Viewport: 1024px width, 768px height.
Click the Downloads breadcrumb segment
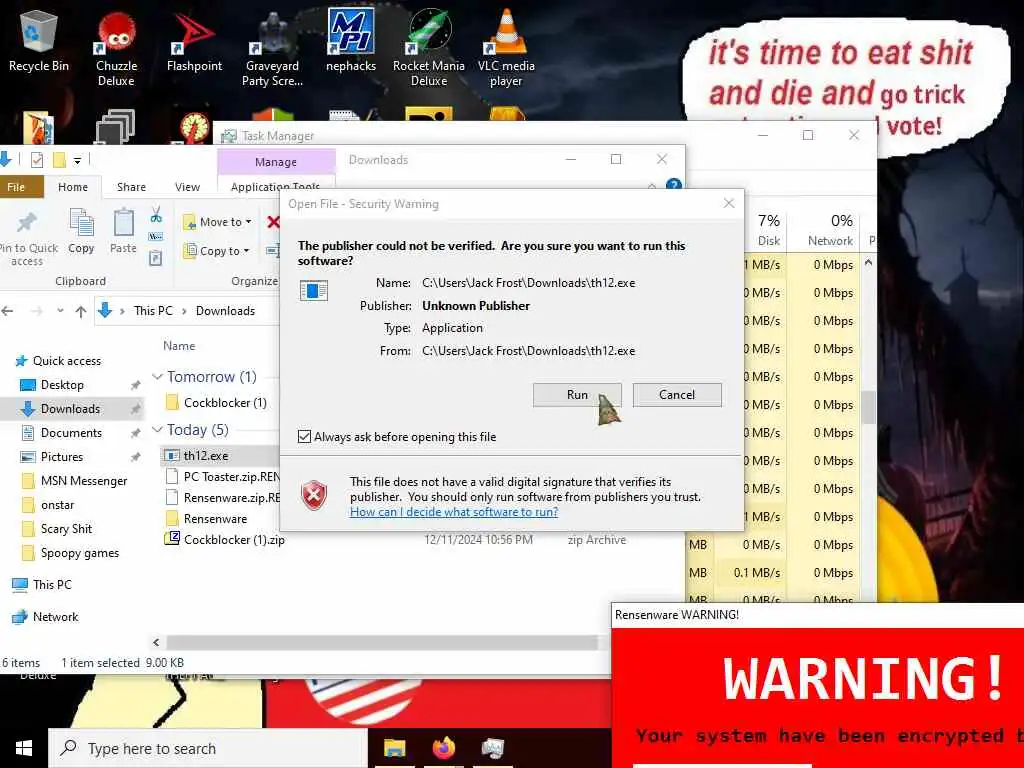[225, 311]
